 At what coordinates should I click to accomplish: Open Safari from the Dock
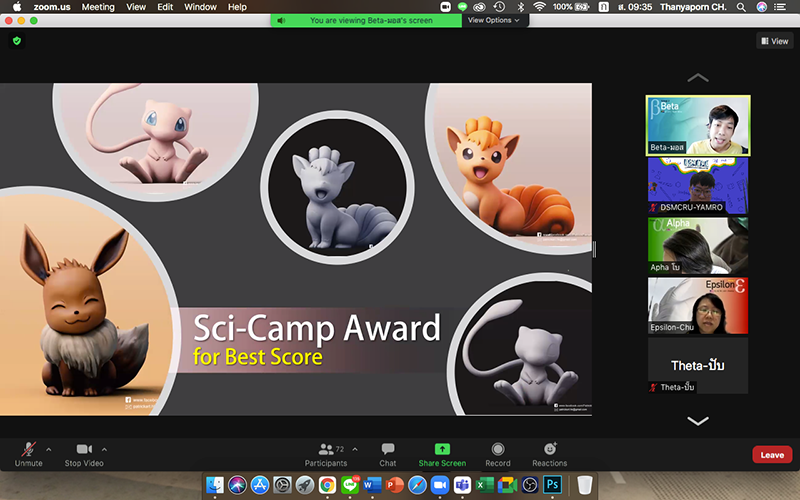[x=417, y=485]
